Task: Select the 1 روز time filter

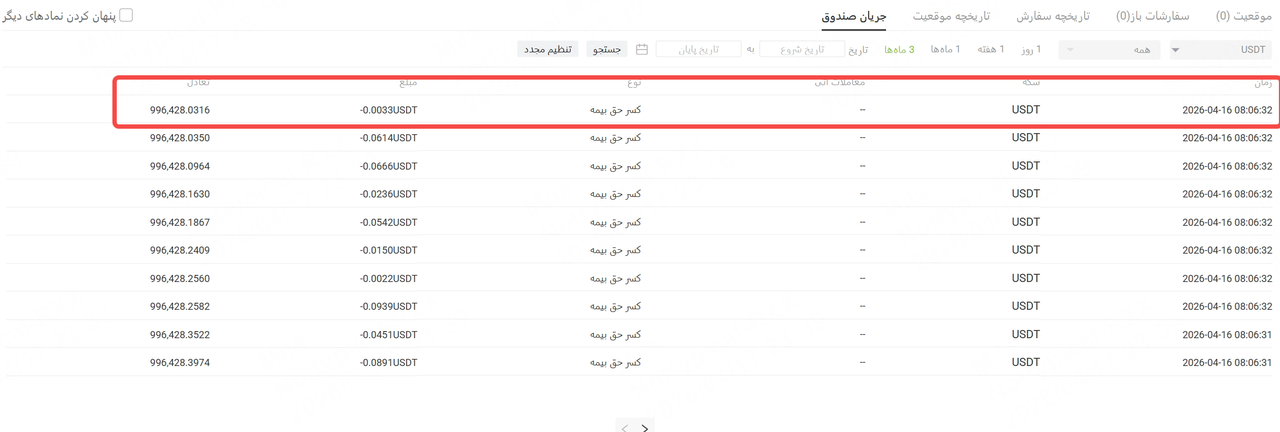Action: pyautogui.click(x=1030, y=49)
